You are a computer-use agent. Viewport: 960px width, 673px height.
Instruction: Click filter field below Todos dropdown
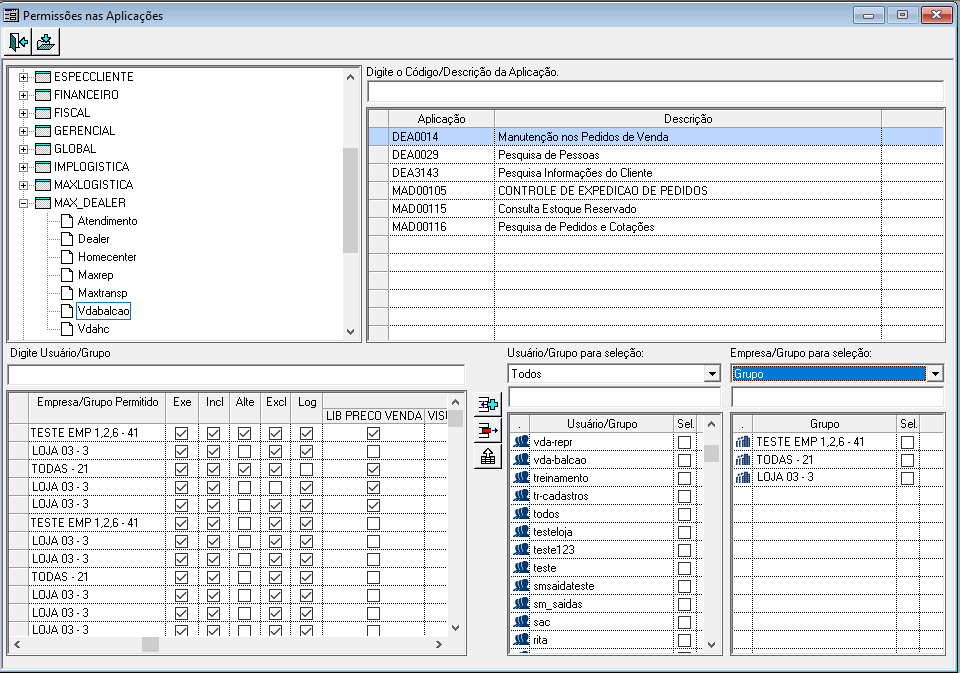[615, 397]
